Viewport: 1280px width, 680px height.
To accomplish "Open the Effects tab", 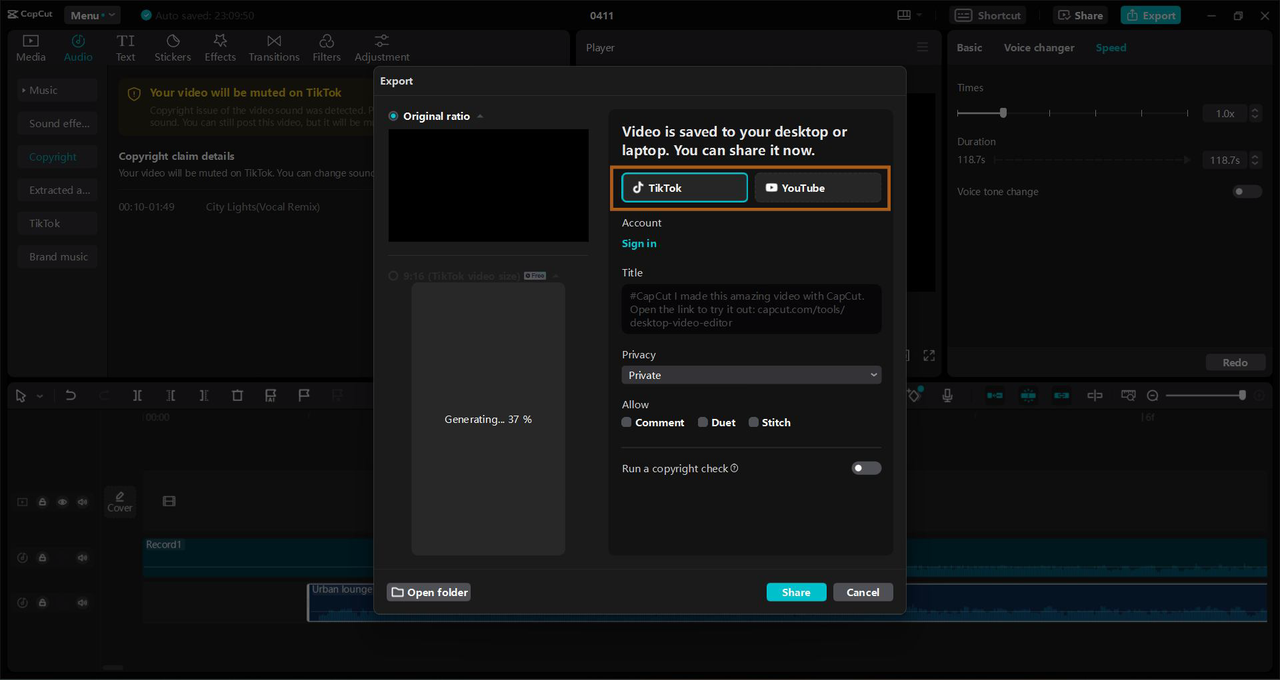I will click(x=220, y=48).
